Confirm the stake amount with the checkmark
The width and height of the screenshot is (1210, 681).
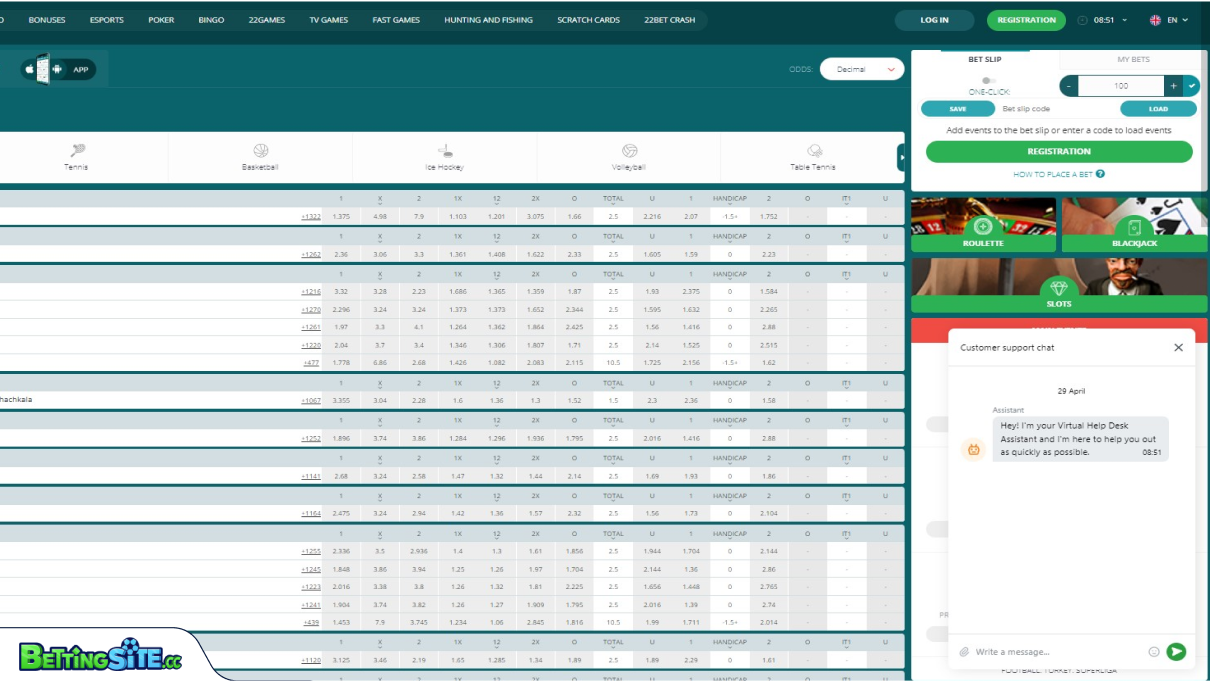(x=1191, y=86)
